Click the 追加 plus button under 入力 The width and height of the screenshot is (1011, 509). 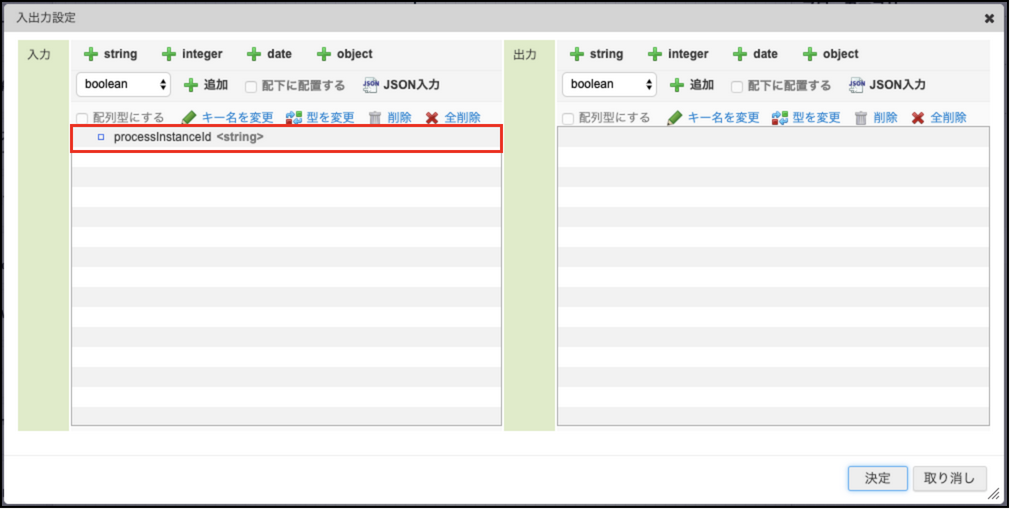pyautogui.click(x=206, y=85)
